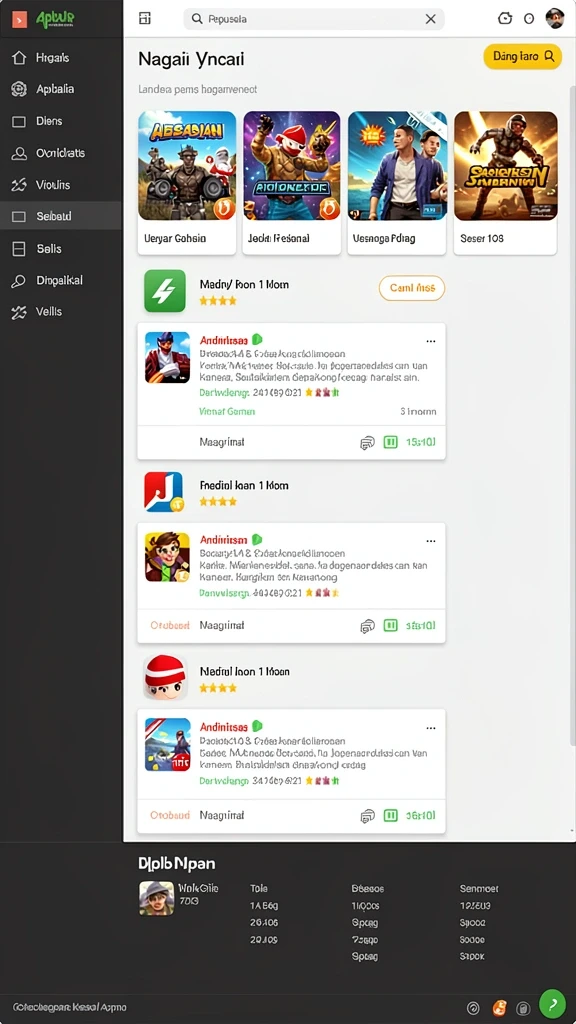This screenshot has height=1024, width=576.
Task: Click the orange icon in the bottom bar
Action: (x=499, y=1007)
